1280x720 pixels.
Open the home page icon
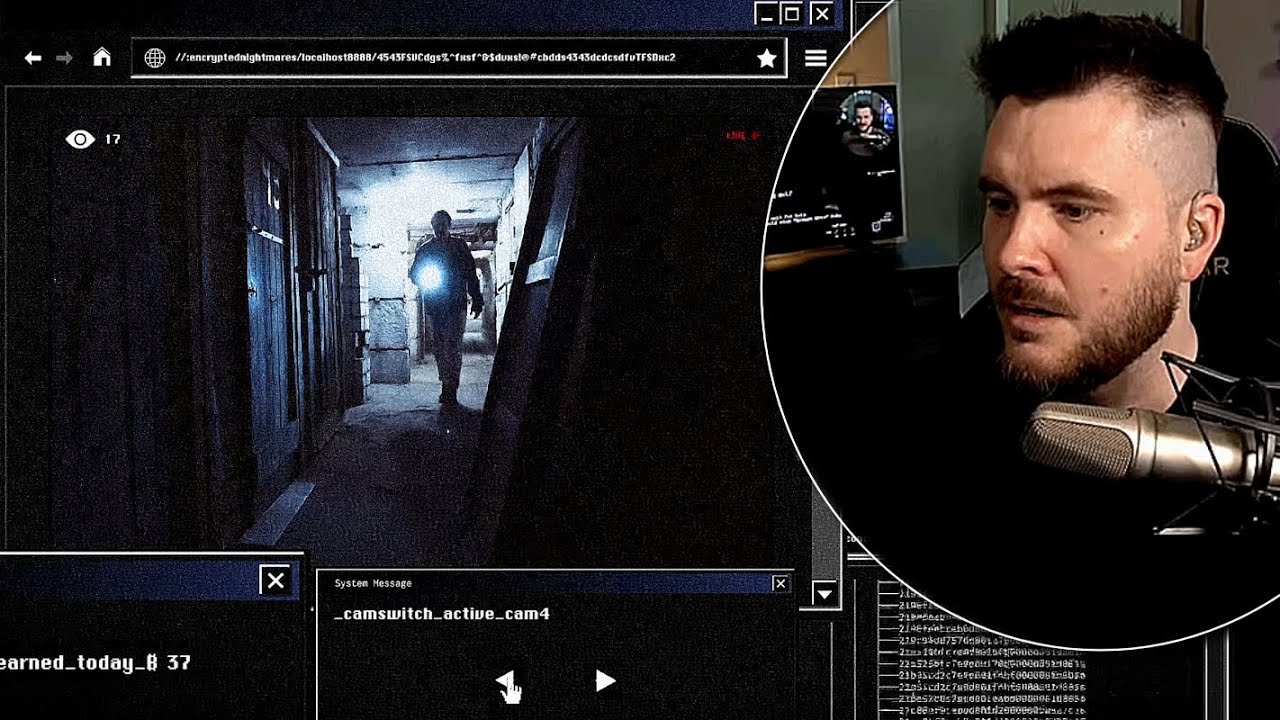102,57
